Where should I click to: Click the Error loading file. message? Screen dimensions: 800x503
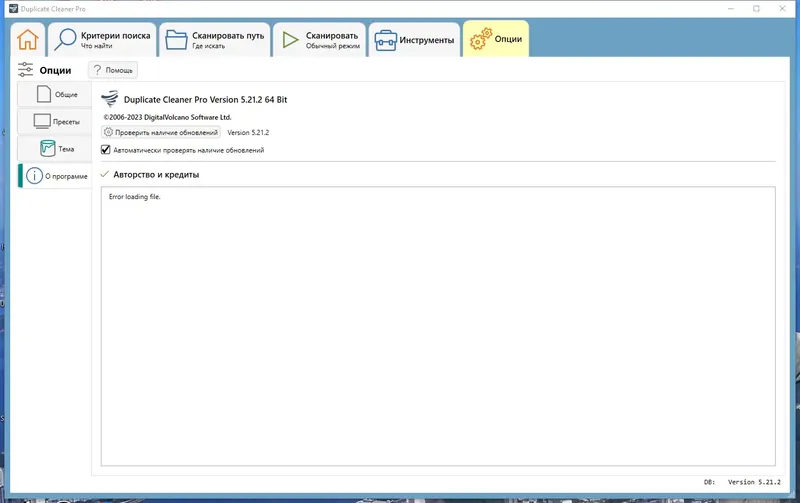click(x=135, y=197)
